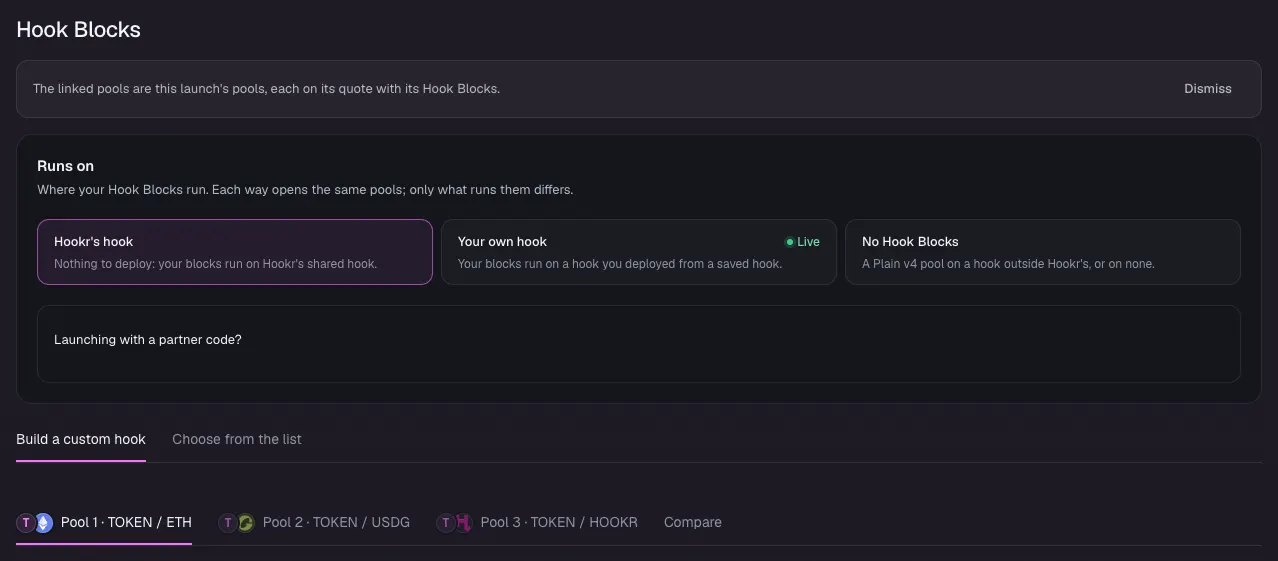Select Pool 1 TOKEN / ETH tab

[104, 522]
